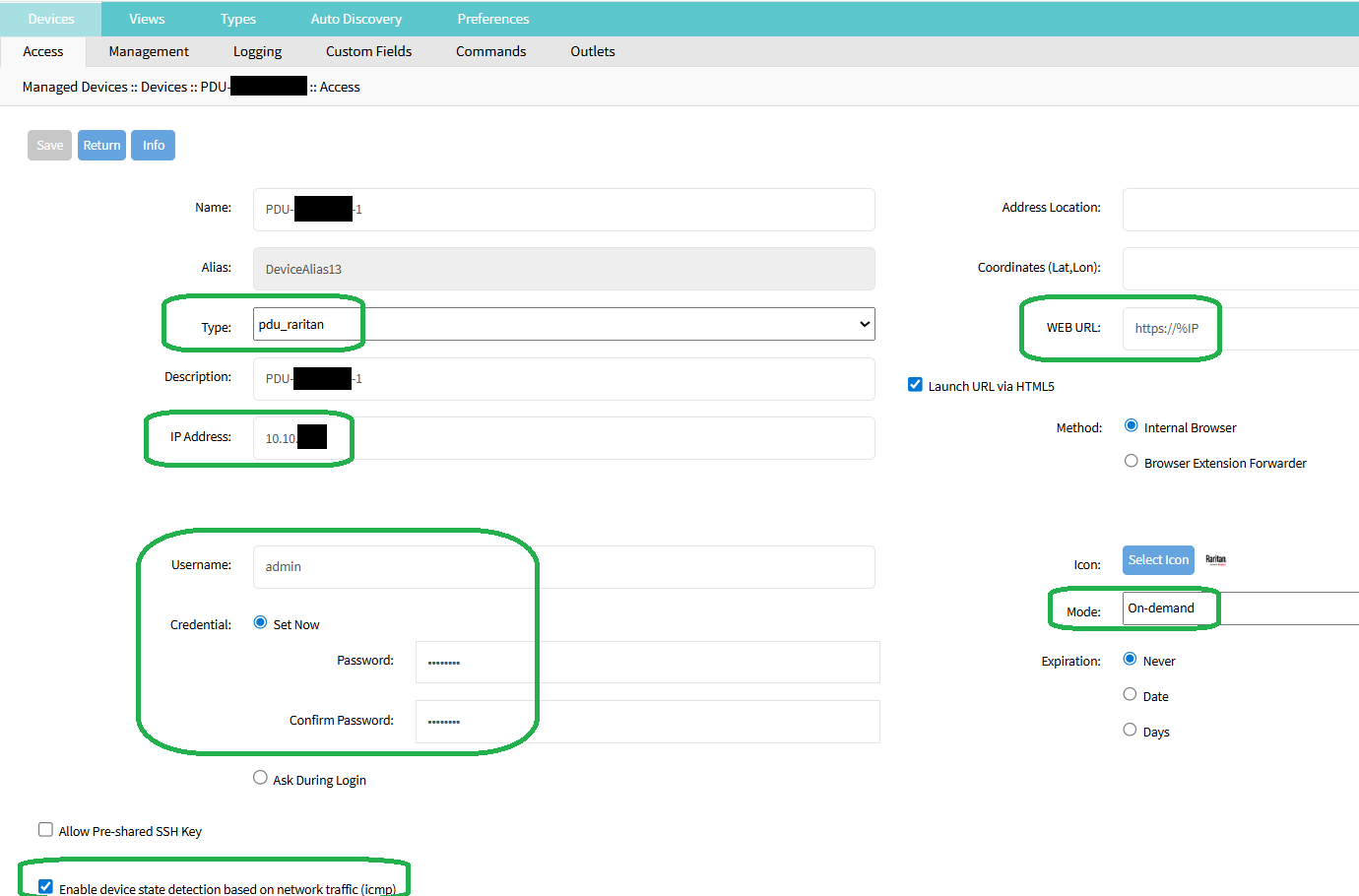Select Days expiration option
Screen dimensions: 1359x896
click(1130, 731)
